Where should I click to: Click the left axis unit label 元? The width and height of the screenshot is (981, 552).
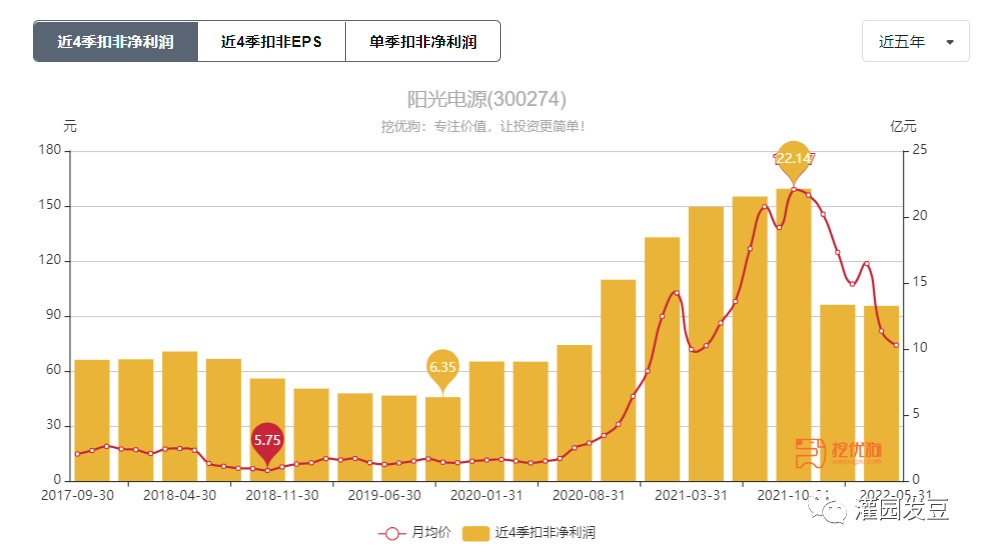click(69, 126)
